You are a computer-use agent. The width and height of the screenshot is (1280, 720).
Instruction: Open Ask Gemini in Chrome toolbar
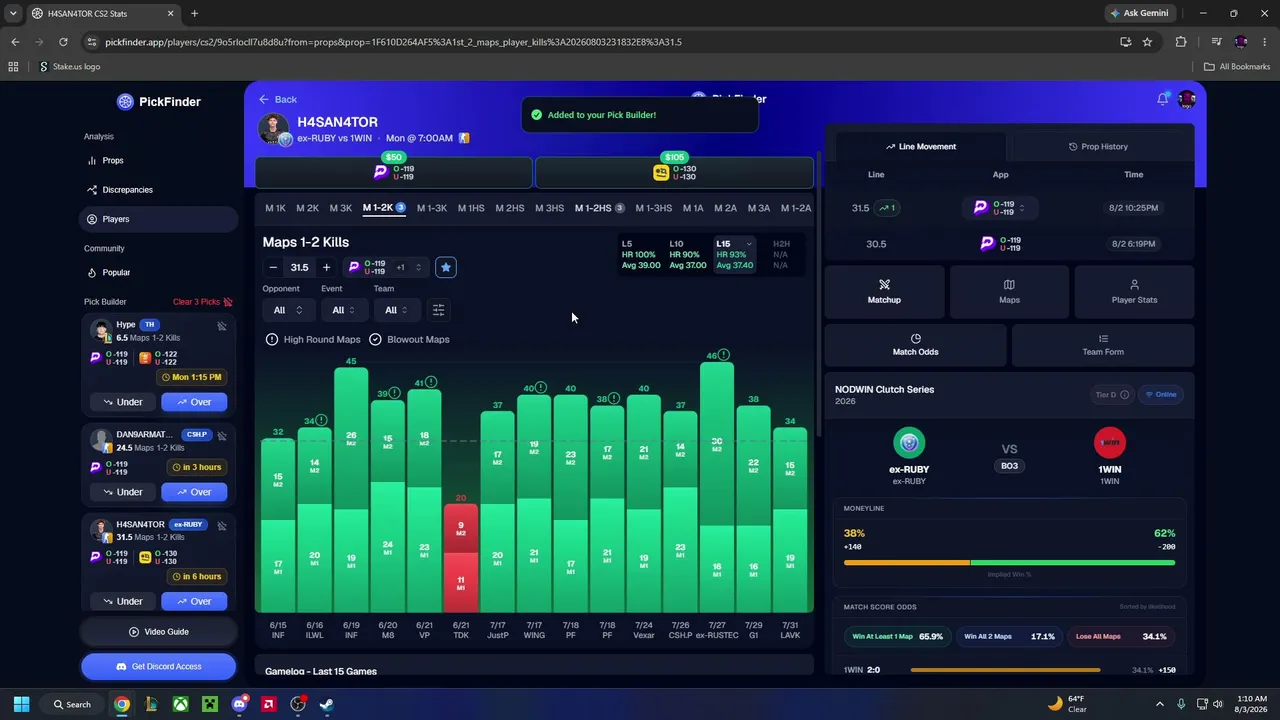tap(1139, 13)
